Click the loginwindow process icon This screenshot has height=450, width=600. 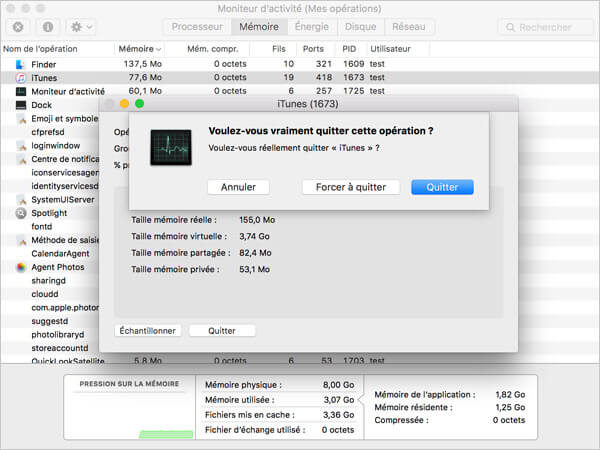(x=21, y=146)
